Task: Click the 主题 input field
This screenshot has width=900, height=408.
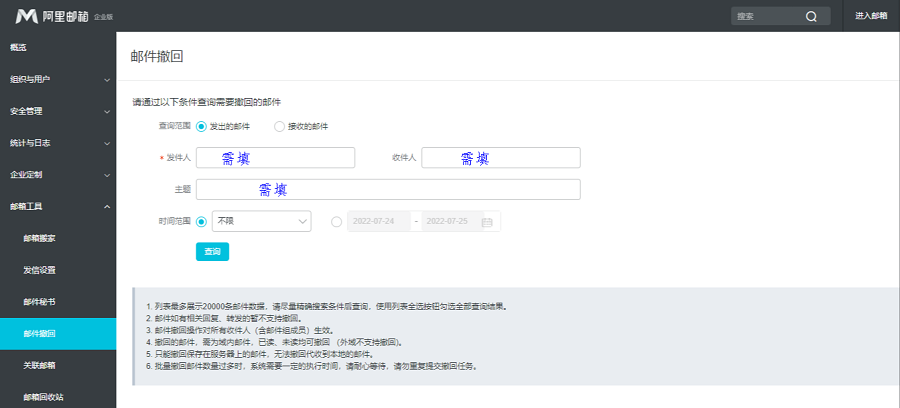Action: [388, 189]
